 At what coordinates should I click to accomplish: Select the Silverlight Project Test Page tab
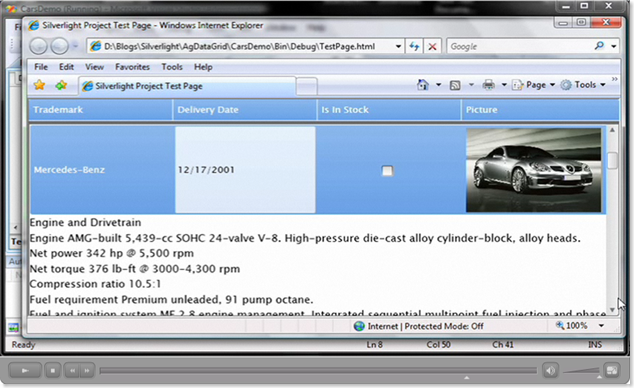click(x=187, y=86)
